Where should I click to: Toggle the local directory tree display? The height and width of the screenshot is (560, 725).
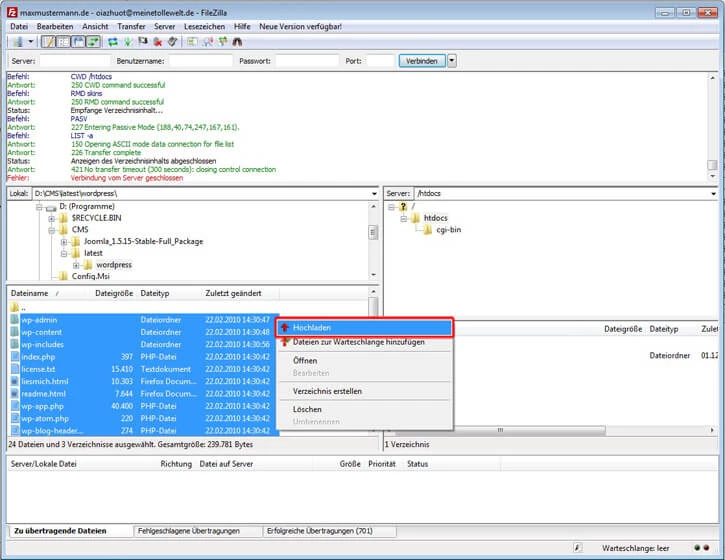[x=64, y=42]
